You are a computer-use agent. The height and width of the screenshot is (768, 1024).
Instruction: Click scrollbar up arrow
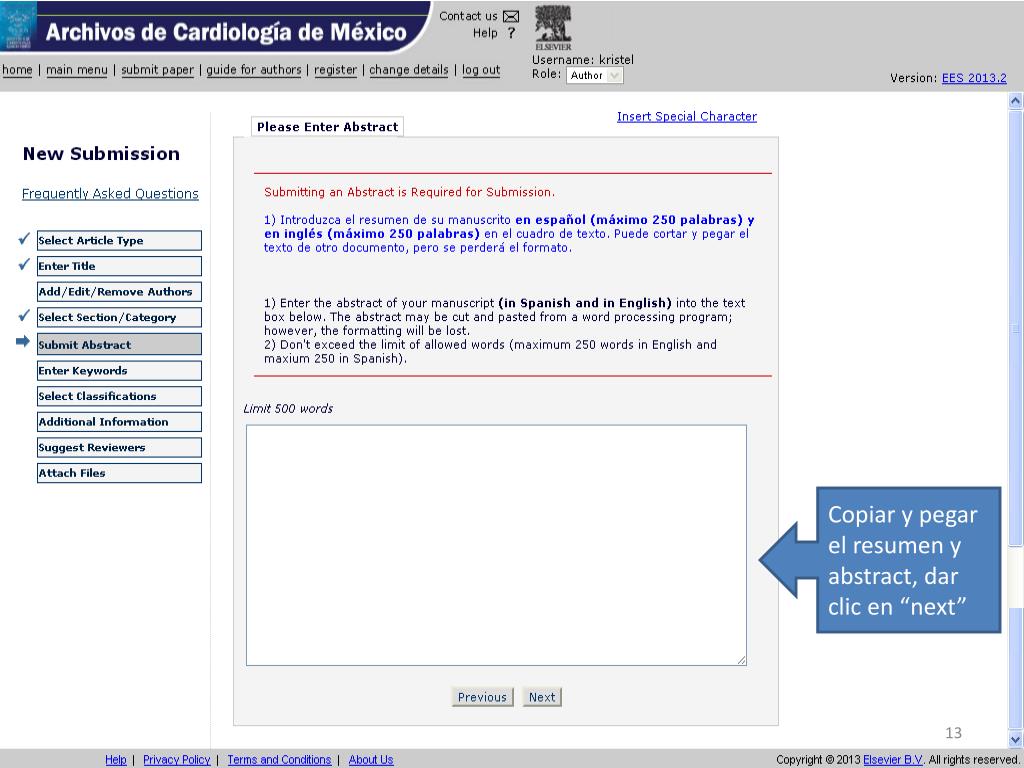tap(1015, 101)
